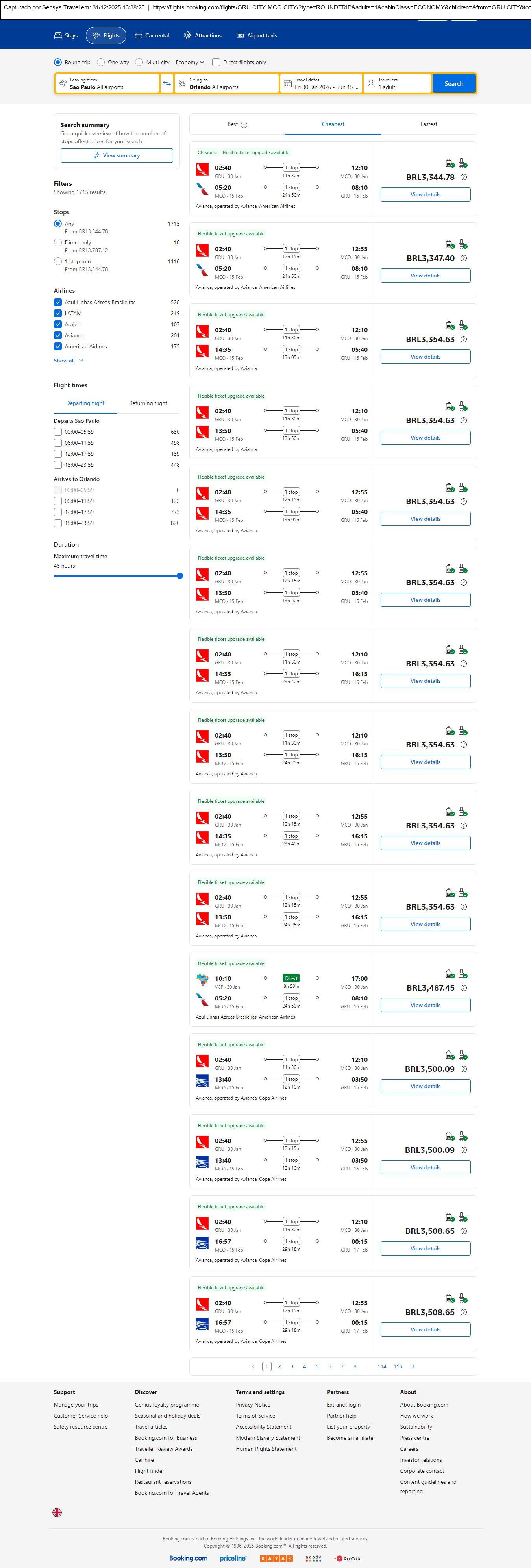Switch to the Fastest sorting tab

429,124
